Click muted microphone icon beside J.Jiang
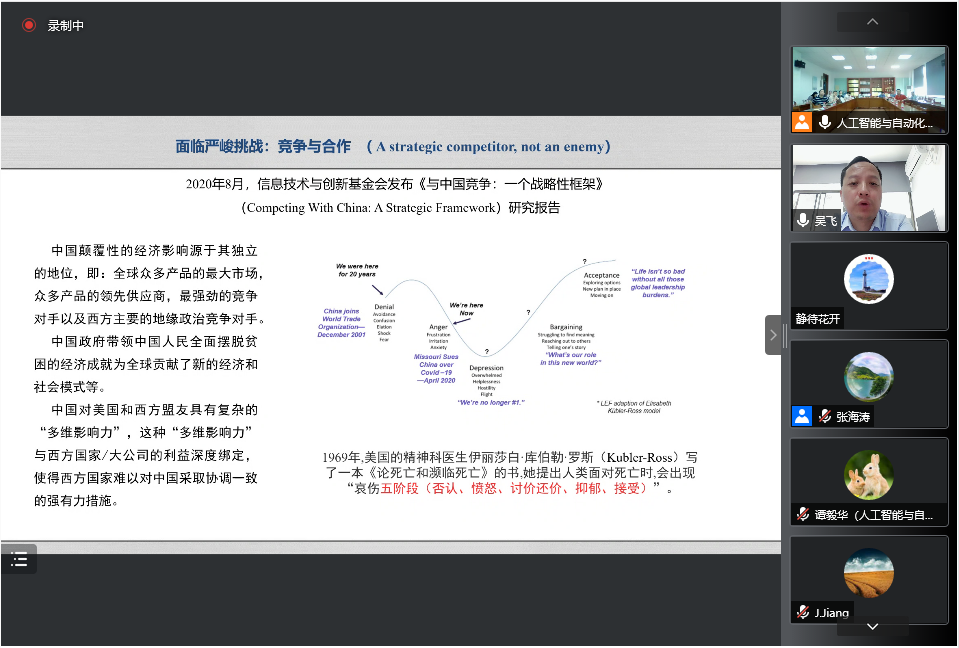Viewport: 959px width, 648px height. click(803, 612)
